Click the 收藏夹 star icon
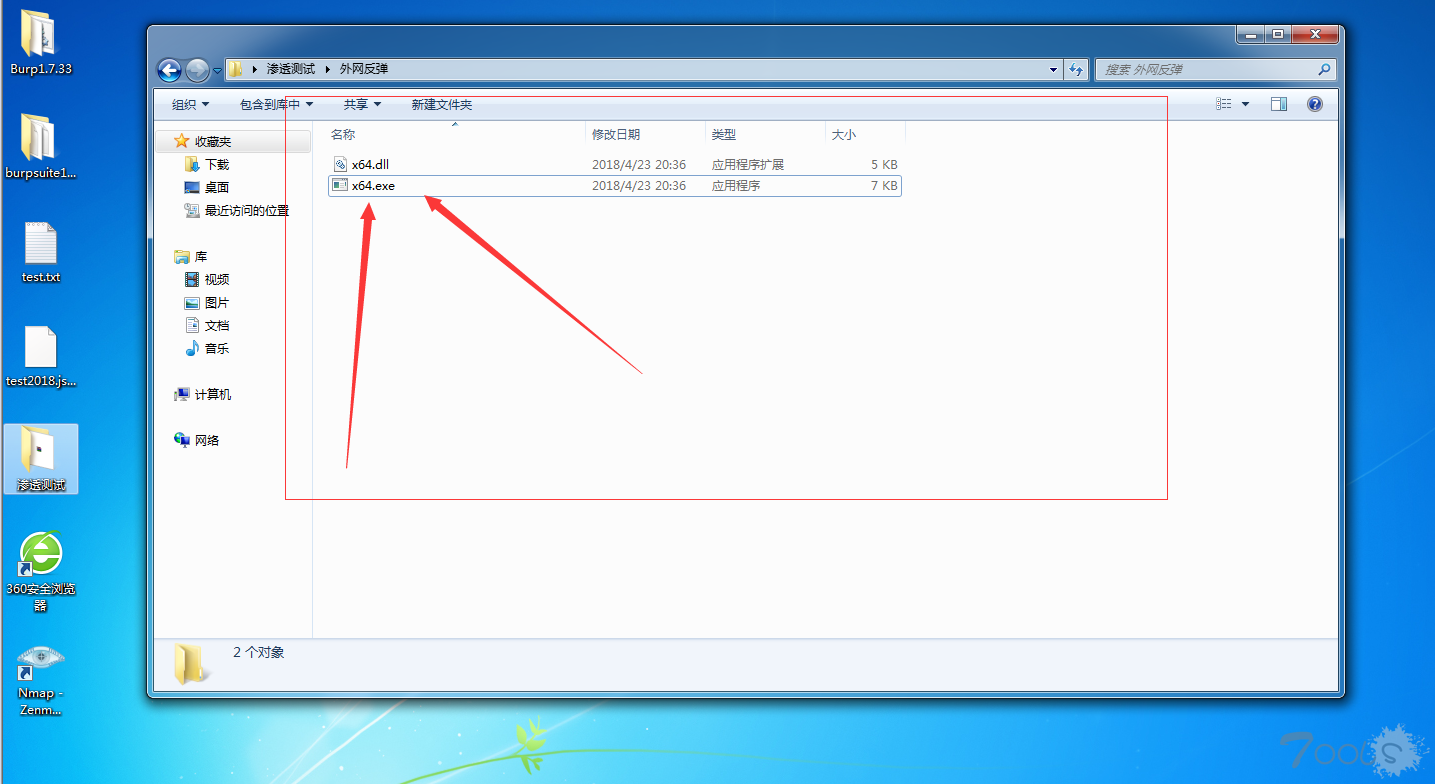1435x784 pixels. [181, 141]
